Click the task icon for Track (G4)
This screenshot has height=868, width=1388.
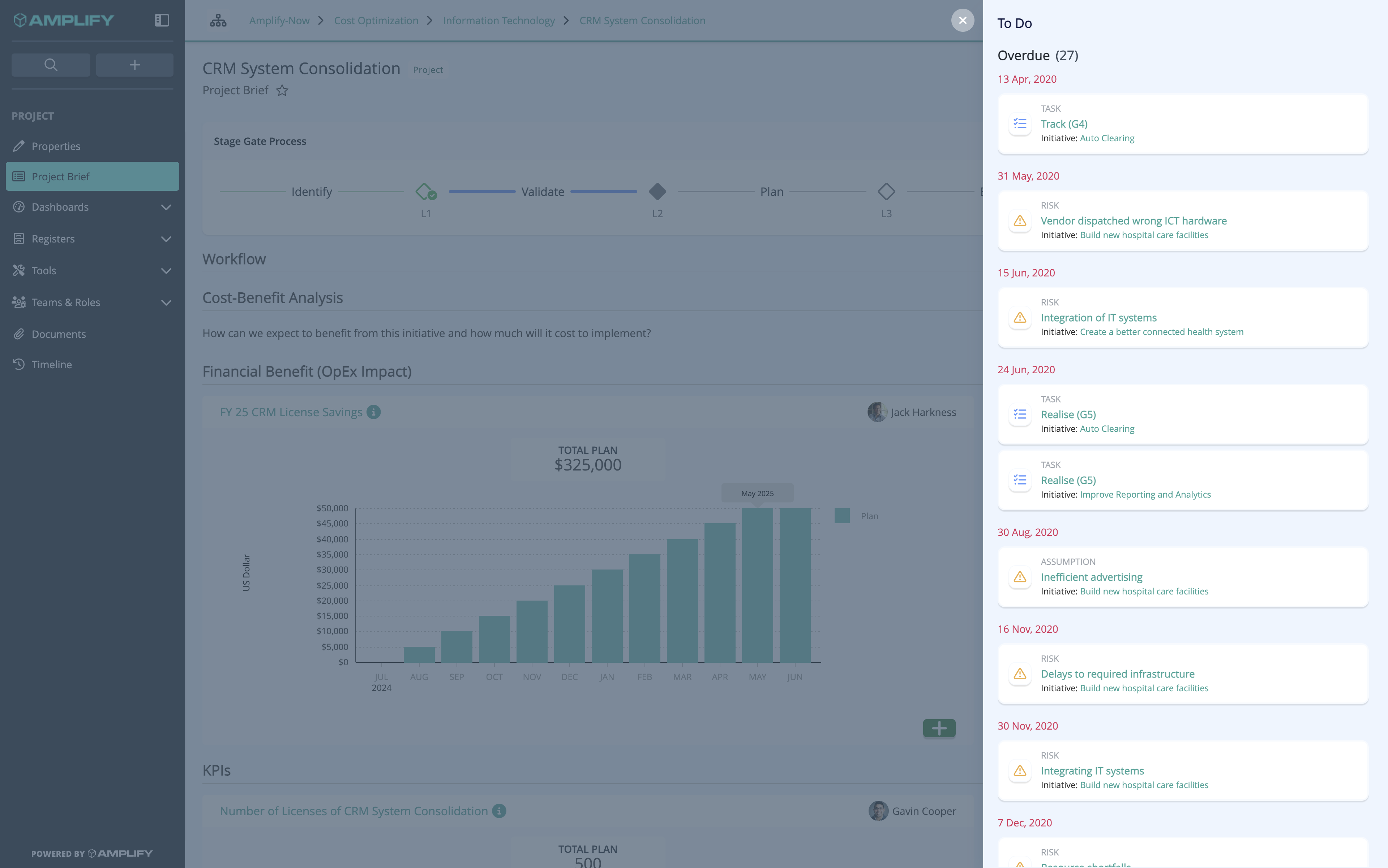pyautogui.click(x=1020, y=124)
